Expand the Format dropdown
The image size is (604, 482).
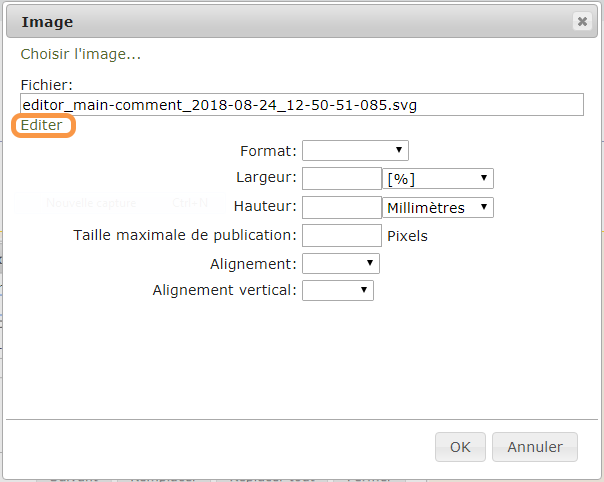point(355,150)
